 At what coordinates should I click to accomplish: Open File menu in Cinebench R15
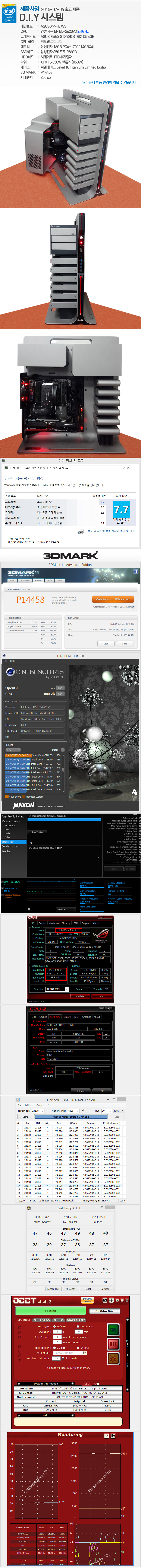click(x=6, y=661)
